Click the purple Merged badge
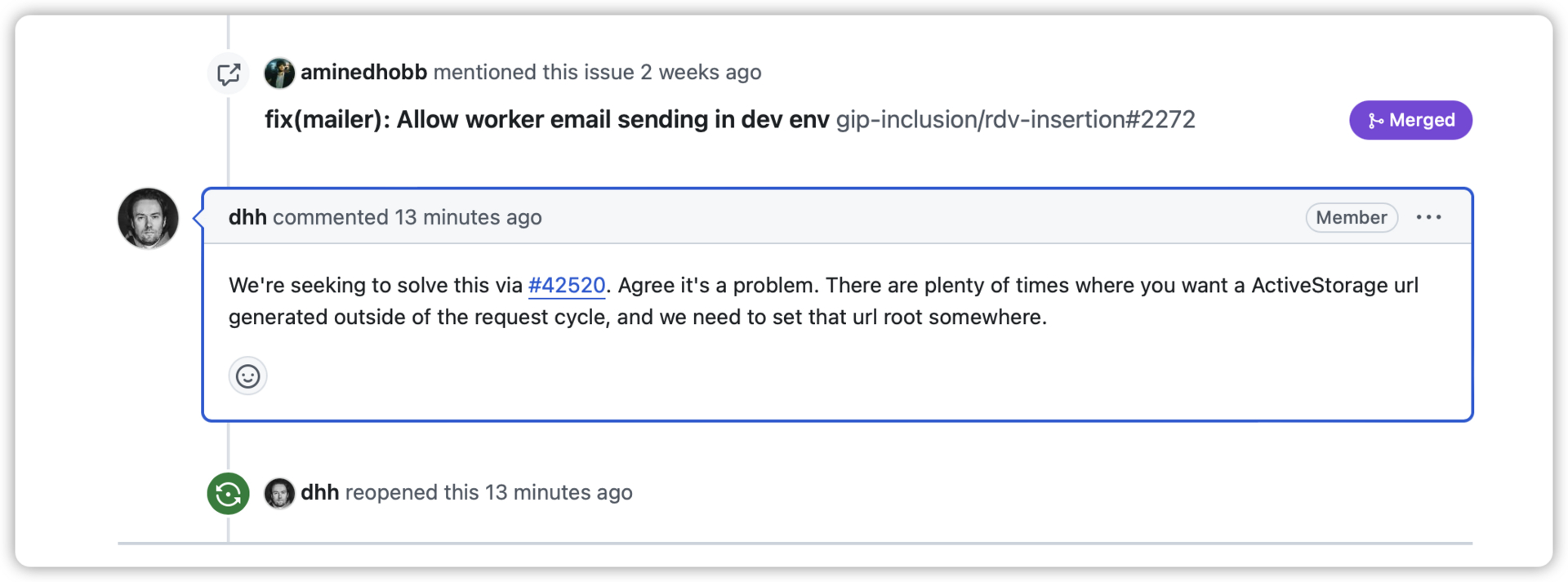The width and height of the screenshot is (1568, 582). pos(1410,120)
